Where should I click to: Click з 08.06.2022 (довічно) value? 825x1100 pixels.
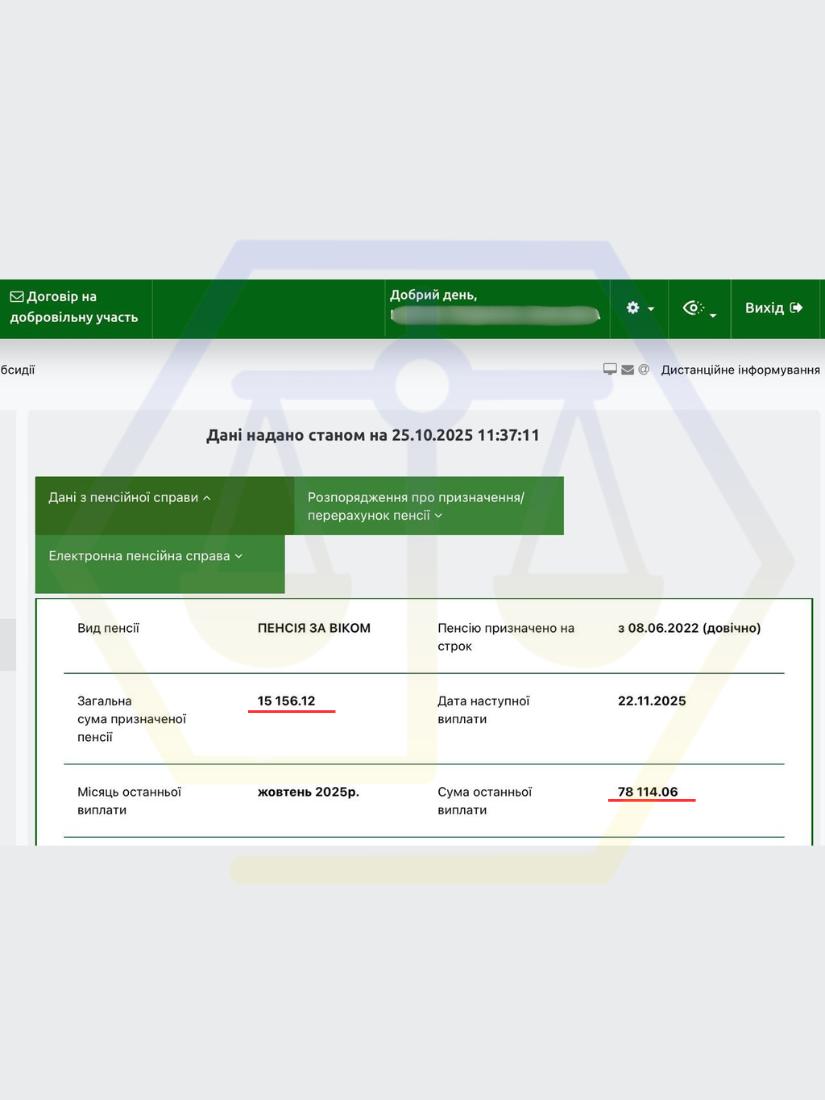click(689, 629)
